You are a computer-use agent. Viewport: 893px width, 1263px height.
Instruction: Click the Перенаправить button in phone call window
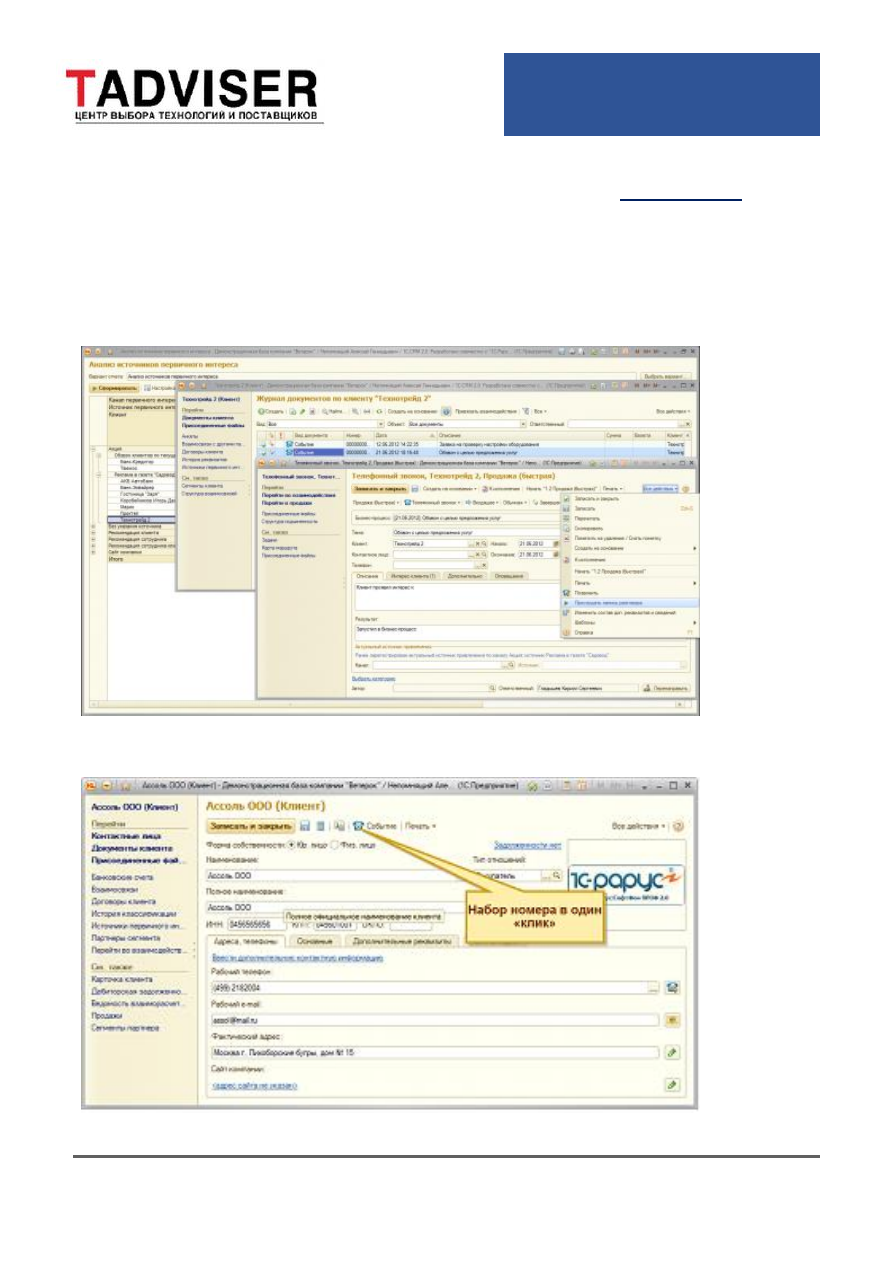[666, 689]
